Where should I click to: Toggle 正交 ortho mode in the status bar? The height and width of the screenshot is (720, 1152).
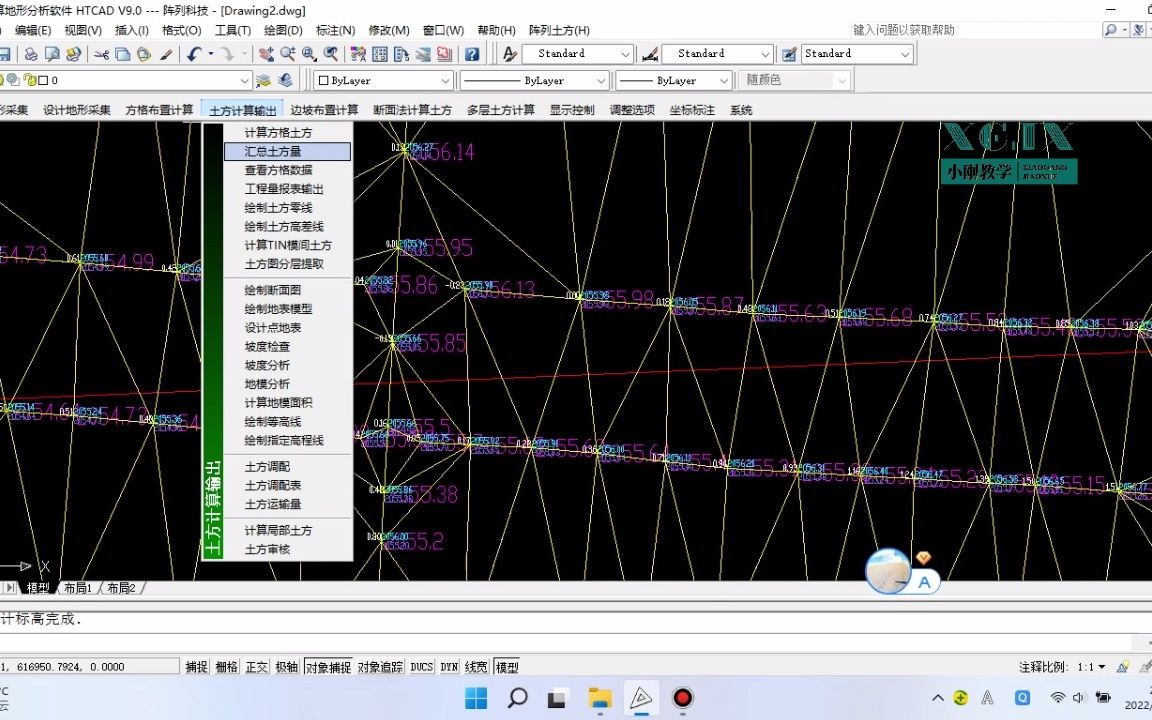click(x=257, y=666)
